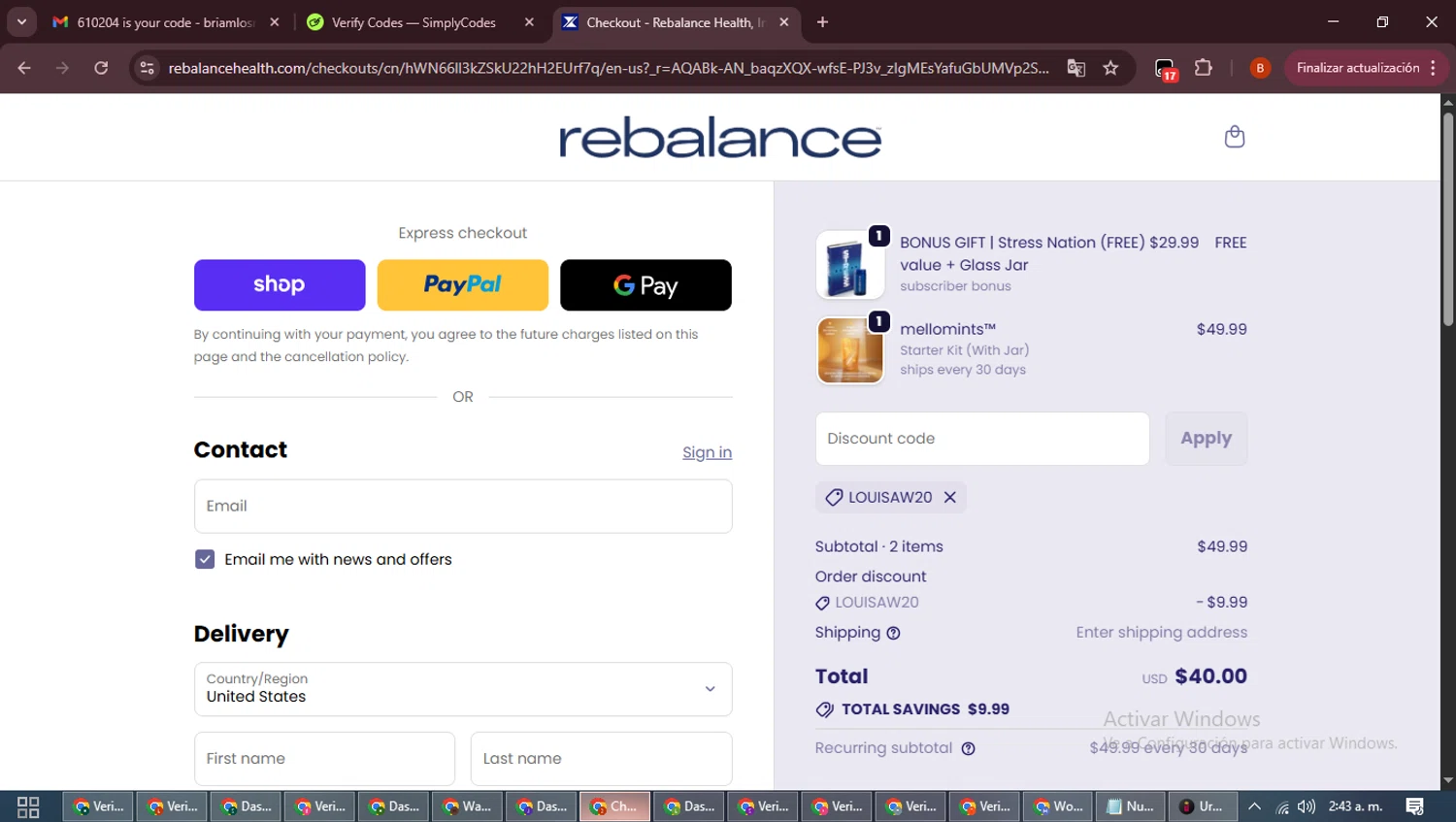Pay with Shop Pay express button
Viewport: 1456px width, 822px height.
[280, 284]
